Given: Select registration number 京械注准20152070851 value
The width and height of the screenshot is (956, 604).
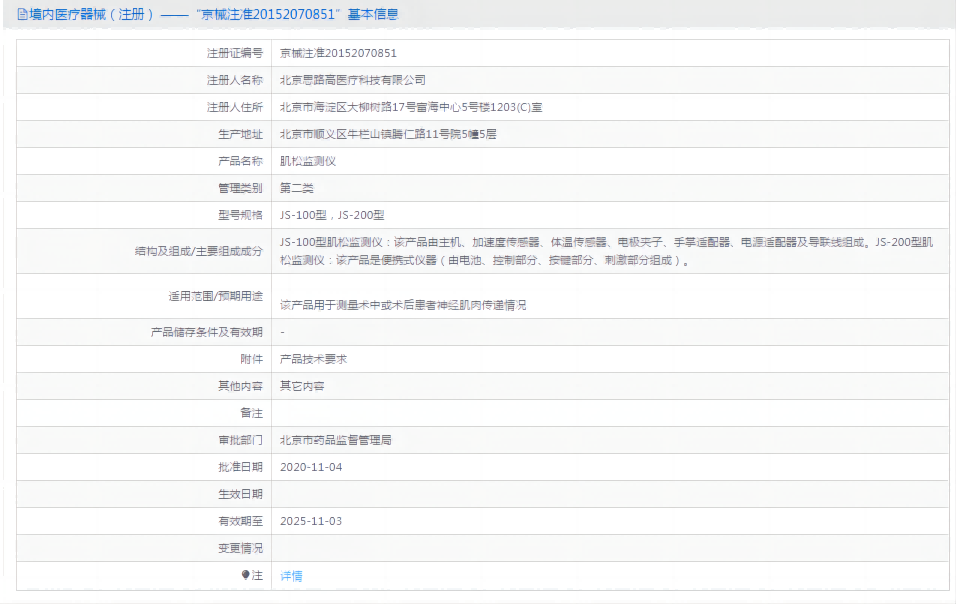Looking at the screenshot, I should [x=338, y=53].
